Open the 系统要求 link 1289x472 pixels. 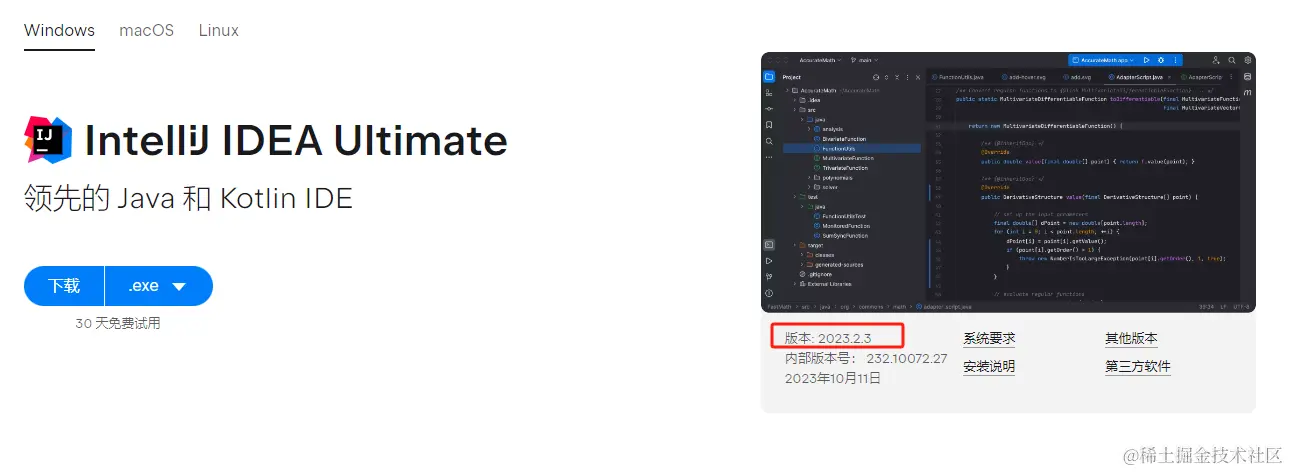click(989, 339)
